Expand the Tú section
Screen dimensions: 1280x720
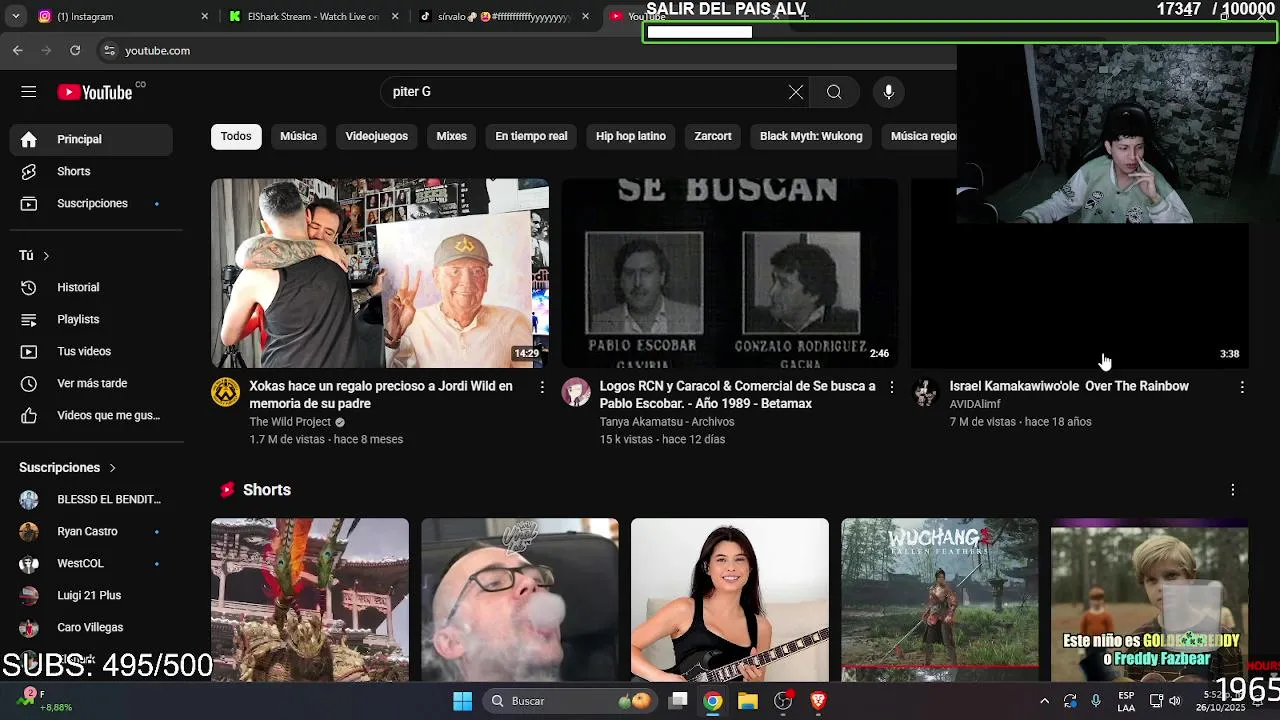pyautogui.click(x=34, y=256)
